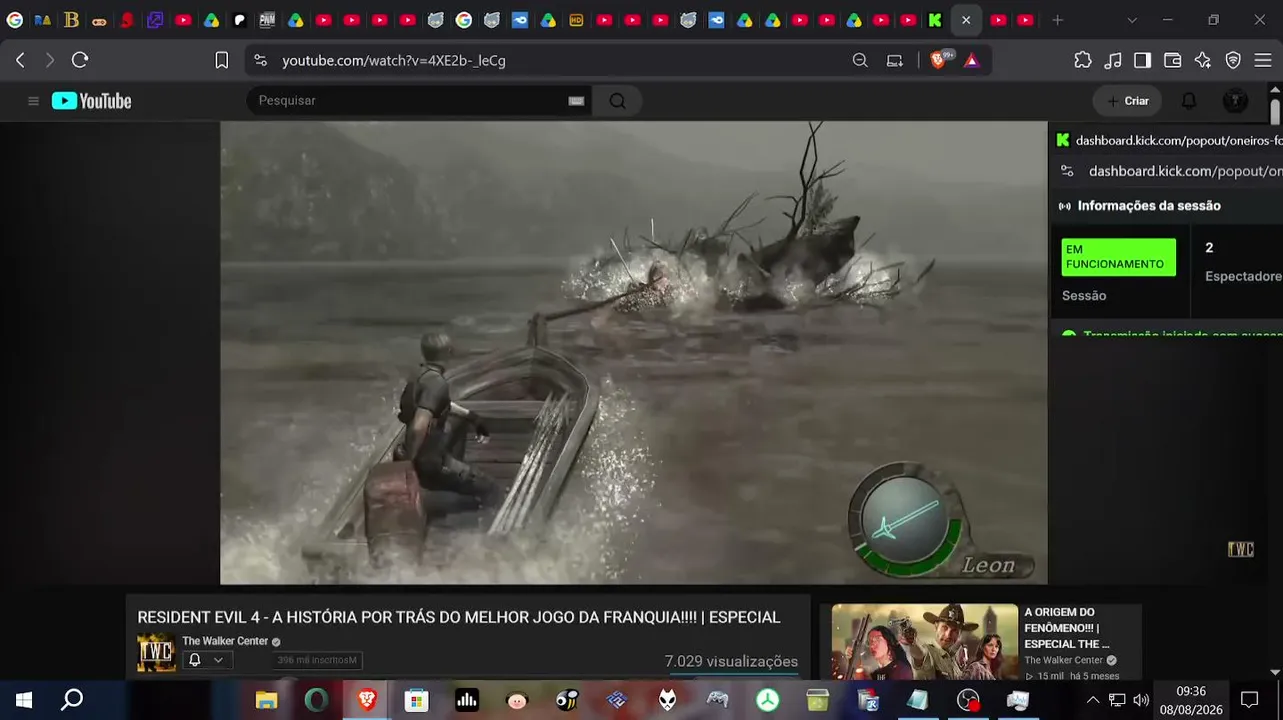The height and width of the screenshot is (720, 1283).
Task: Open the browser main hamburger menu
Action: 1263,60
